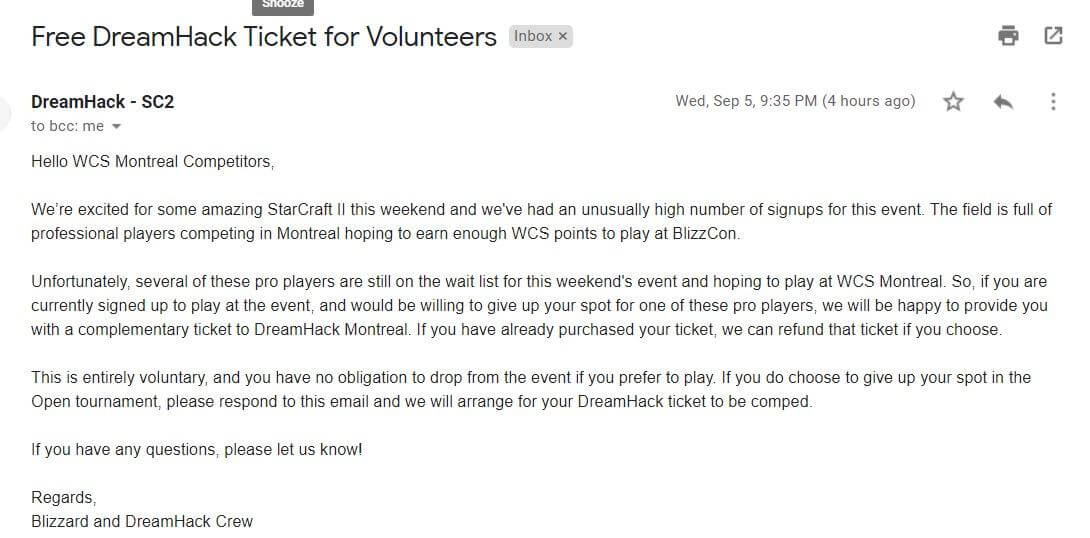Click the 'Blizzard and DreamHack Crew' signature
The width and height of the screenshot is (1090, 538).
pyautogui.click(x=142, y=521)
